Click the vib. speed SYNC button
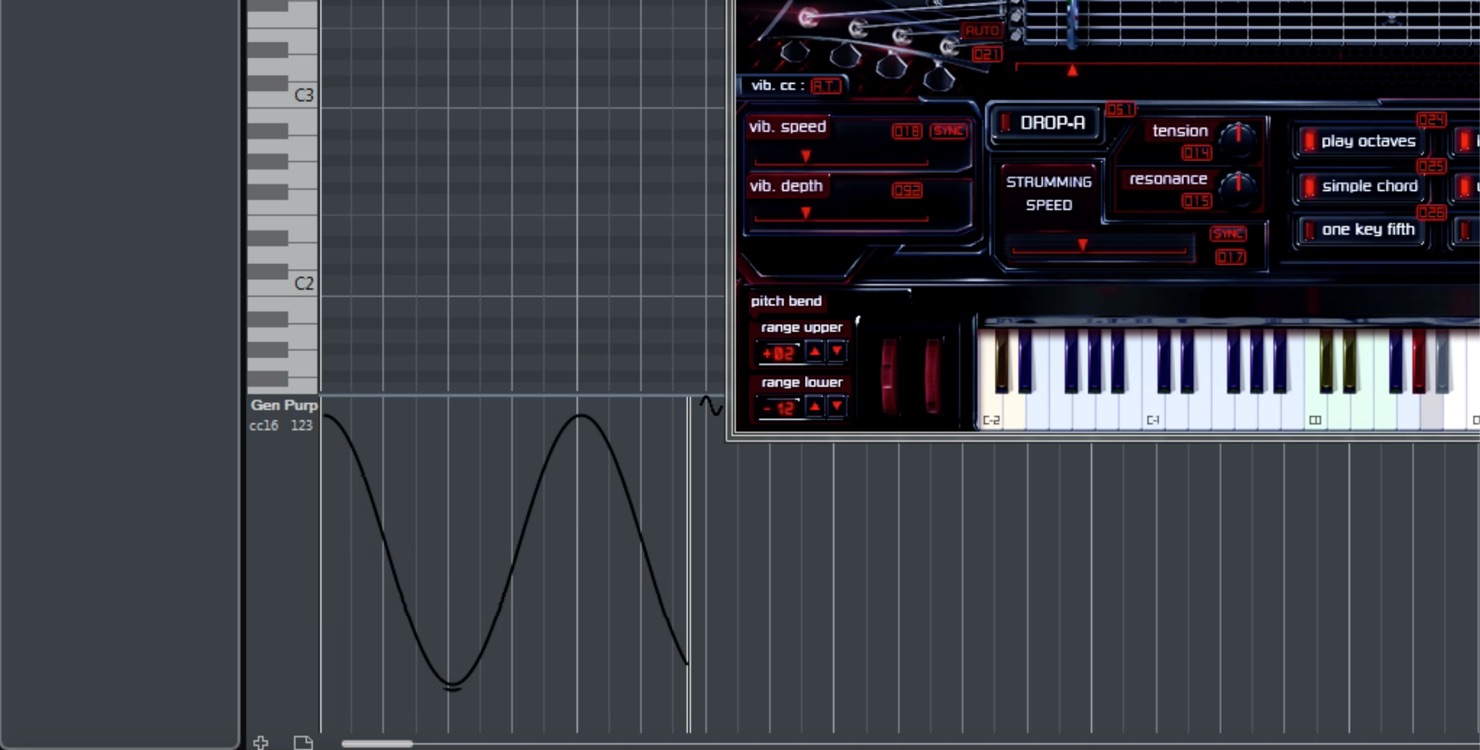The image size is (1480, 750). point(948,131)
